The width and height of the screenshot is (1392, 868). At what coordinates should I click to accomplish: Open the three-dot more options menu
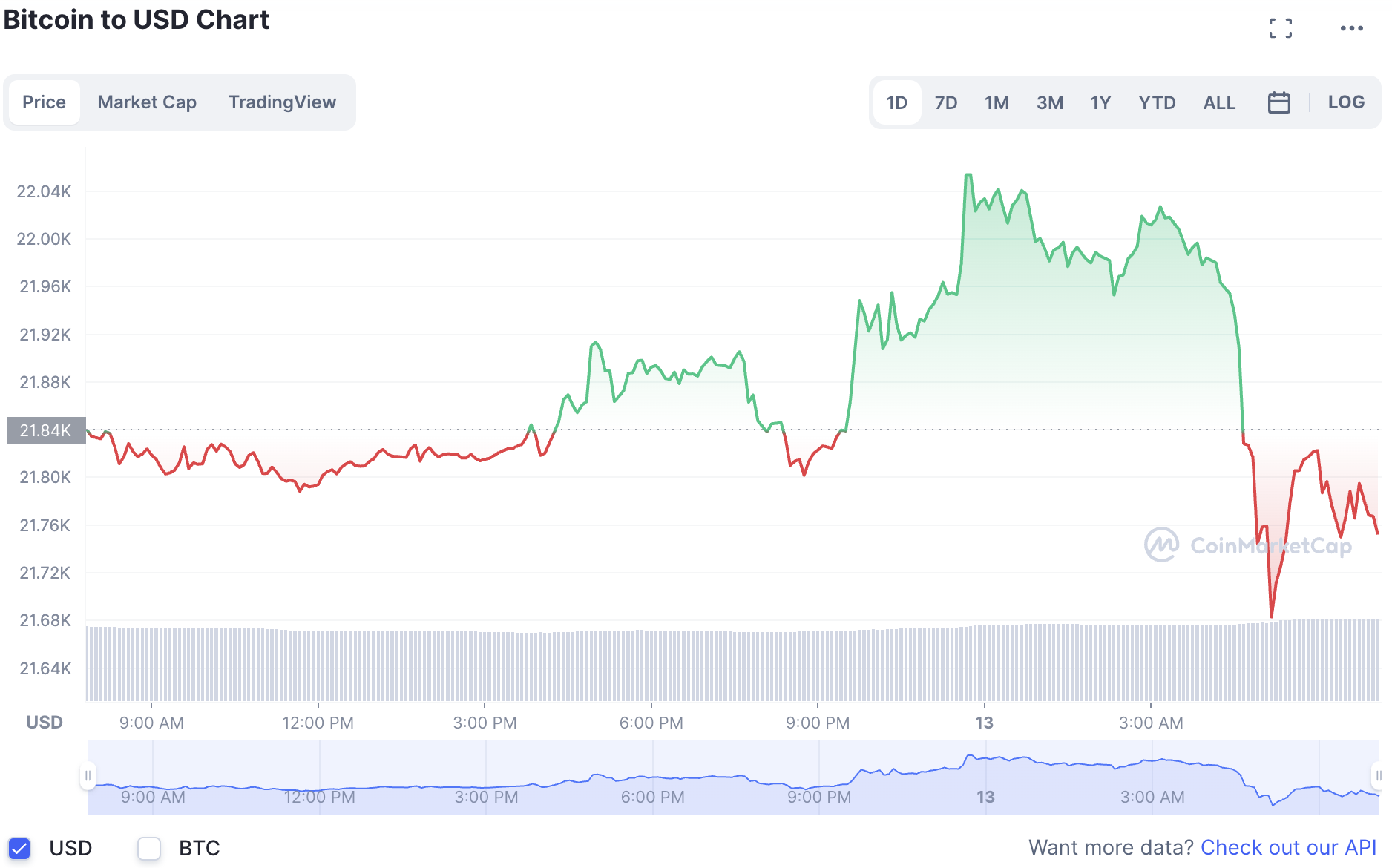(1351, 28)
